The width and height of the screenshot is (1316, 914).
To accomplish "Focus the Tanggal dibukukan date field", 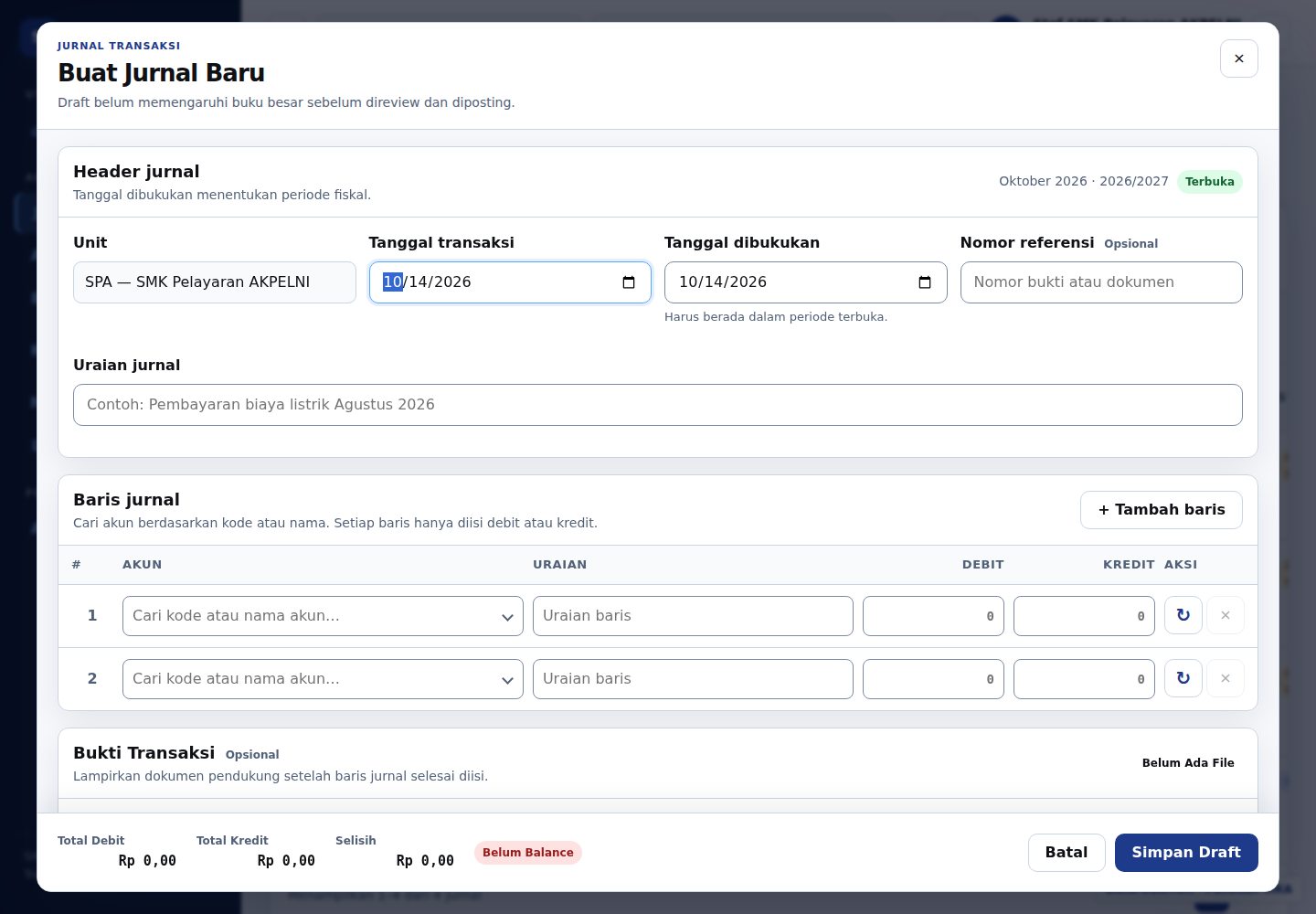I will click(805, 282).
